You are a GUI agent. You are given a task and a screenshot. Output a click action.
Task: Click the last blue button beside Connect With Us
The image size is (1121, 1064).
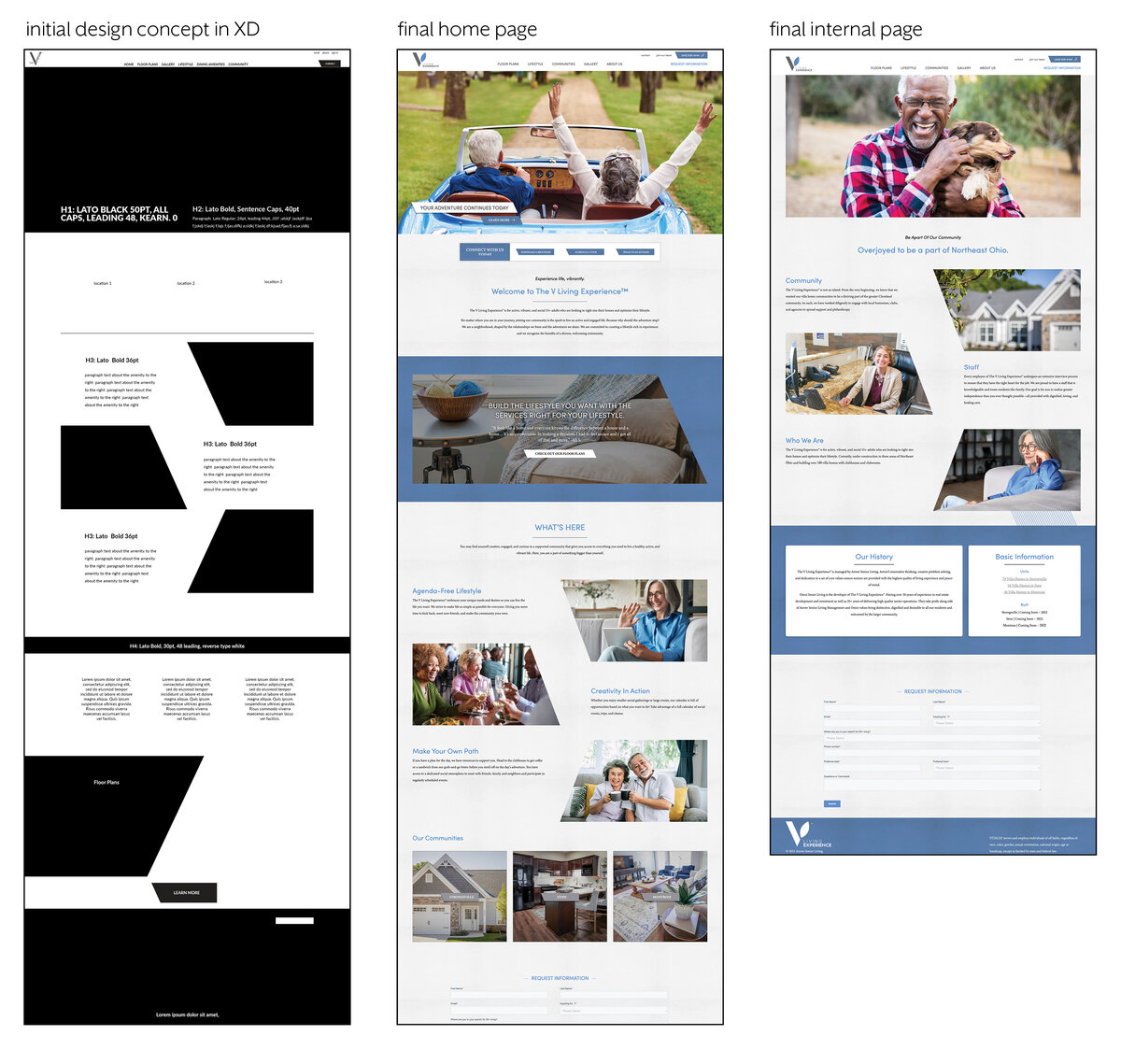(x=635, y=252)
